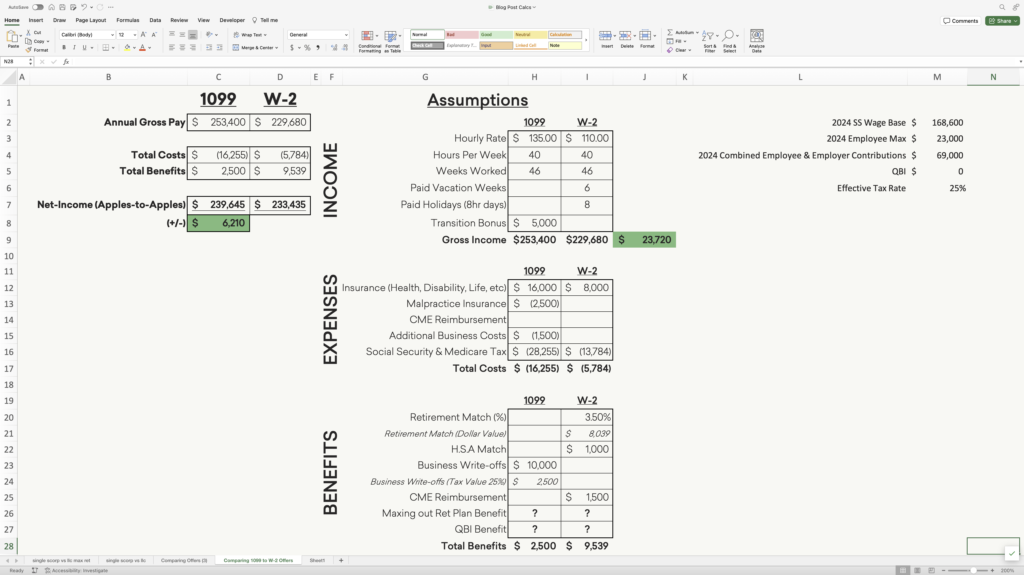
Task: Click the Paste clipboard icon
Action: pos(12,38)
